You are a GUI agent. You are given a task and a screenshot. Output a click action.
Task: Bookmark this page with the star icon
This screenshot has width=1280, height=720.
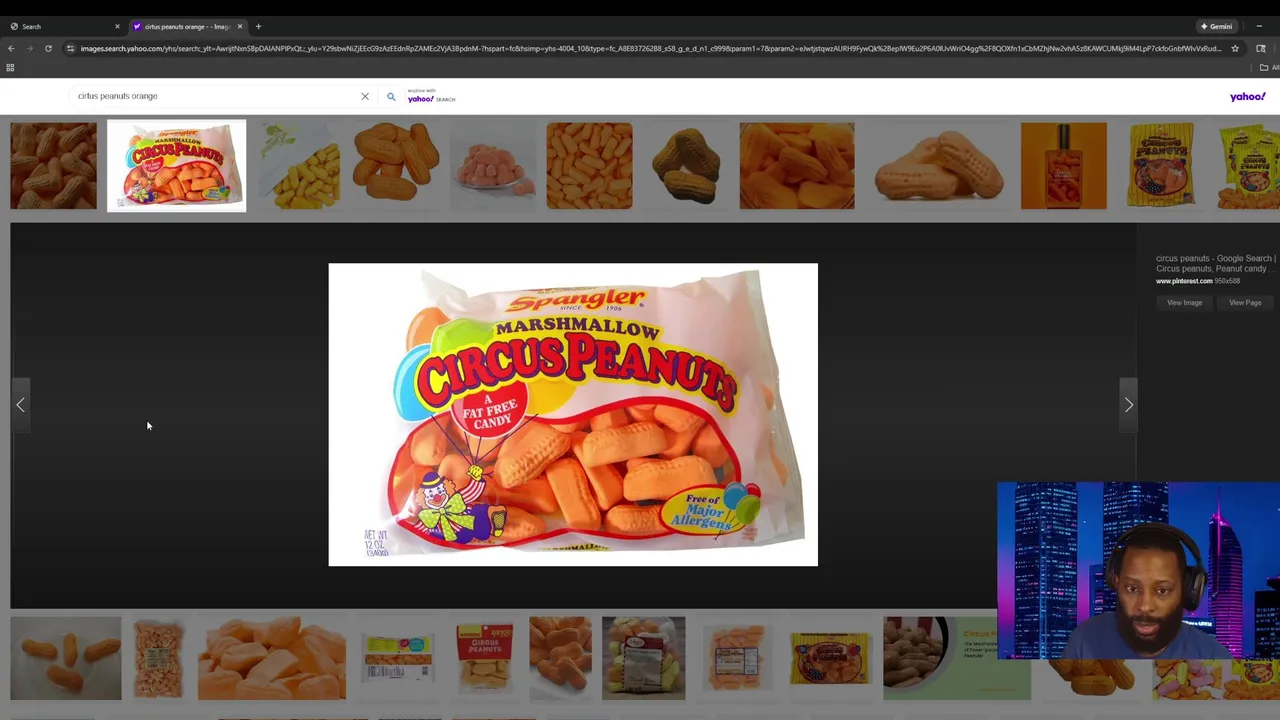click(1235, 48)
